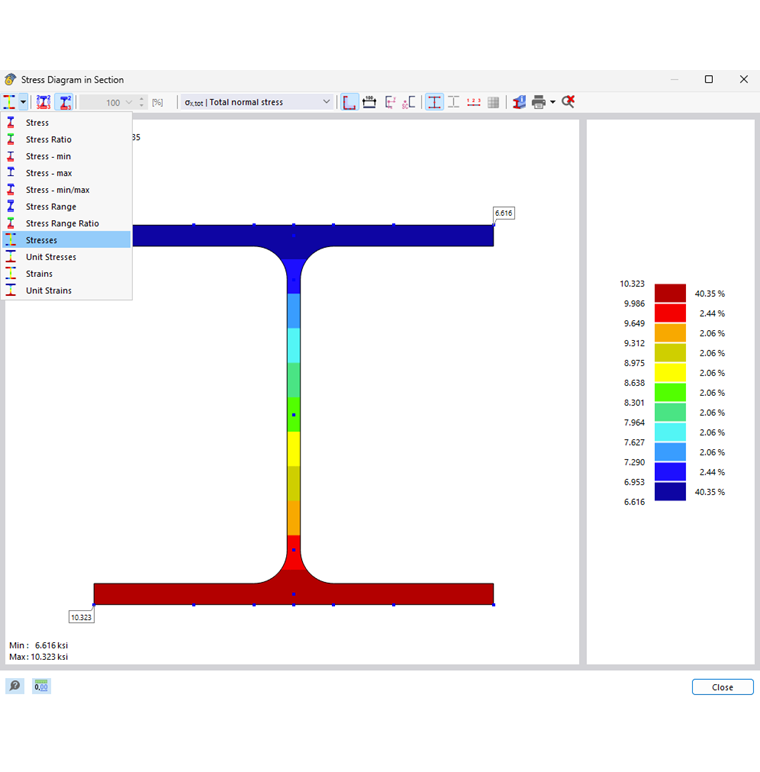The image size is (760, 772).
Task: Toggle the dimensions display icon
Action: point(369,102)
